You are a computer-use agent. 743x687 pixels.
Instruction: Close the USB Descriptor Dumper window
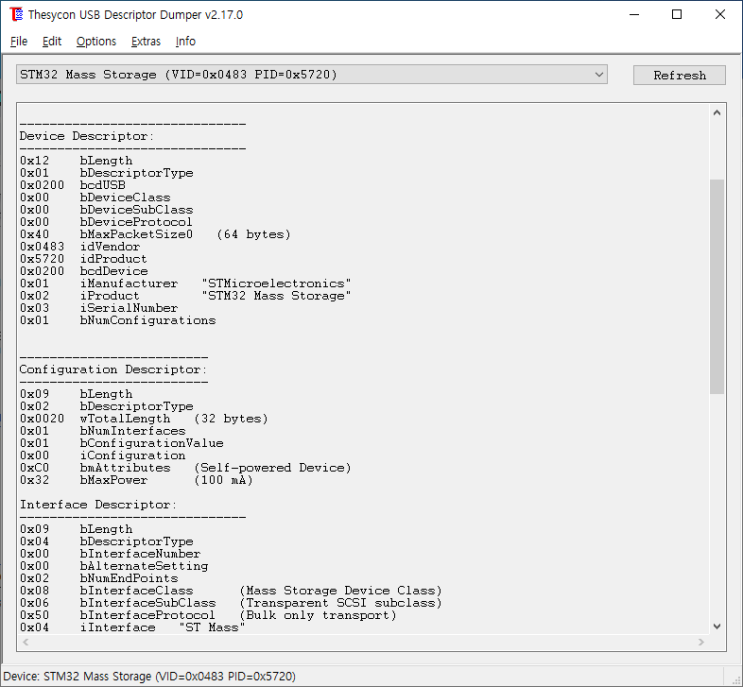(720, 14)
